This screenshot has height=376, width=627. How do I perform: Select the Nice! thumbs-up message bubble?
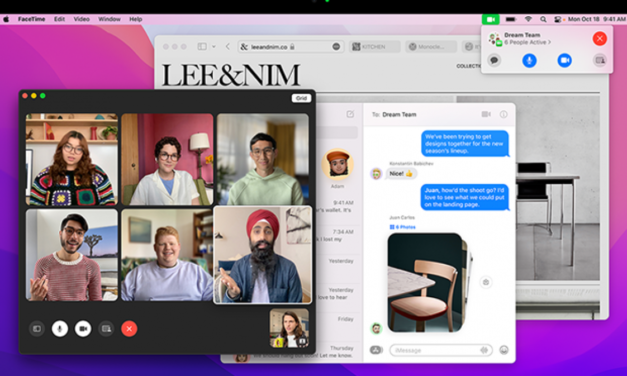[x=401, y=174]
